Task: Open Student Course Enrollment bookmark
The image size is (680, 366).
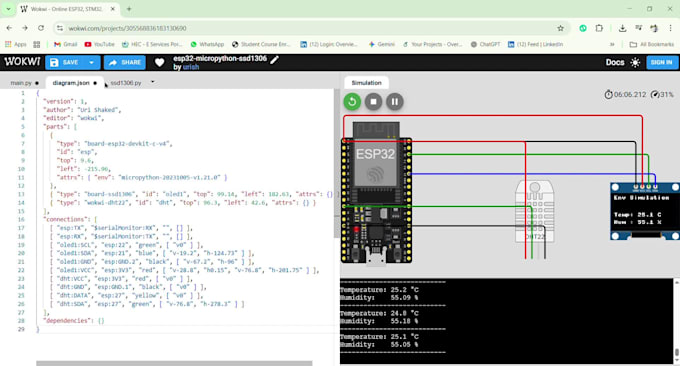Action: pos(261,44)
